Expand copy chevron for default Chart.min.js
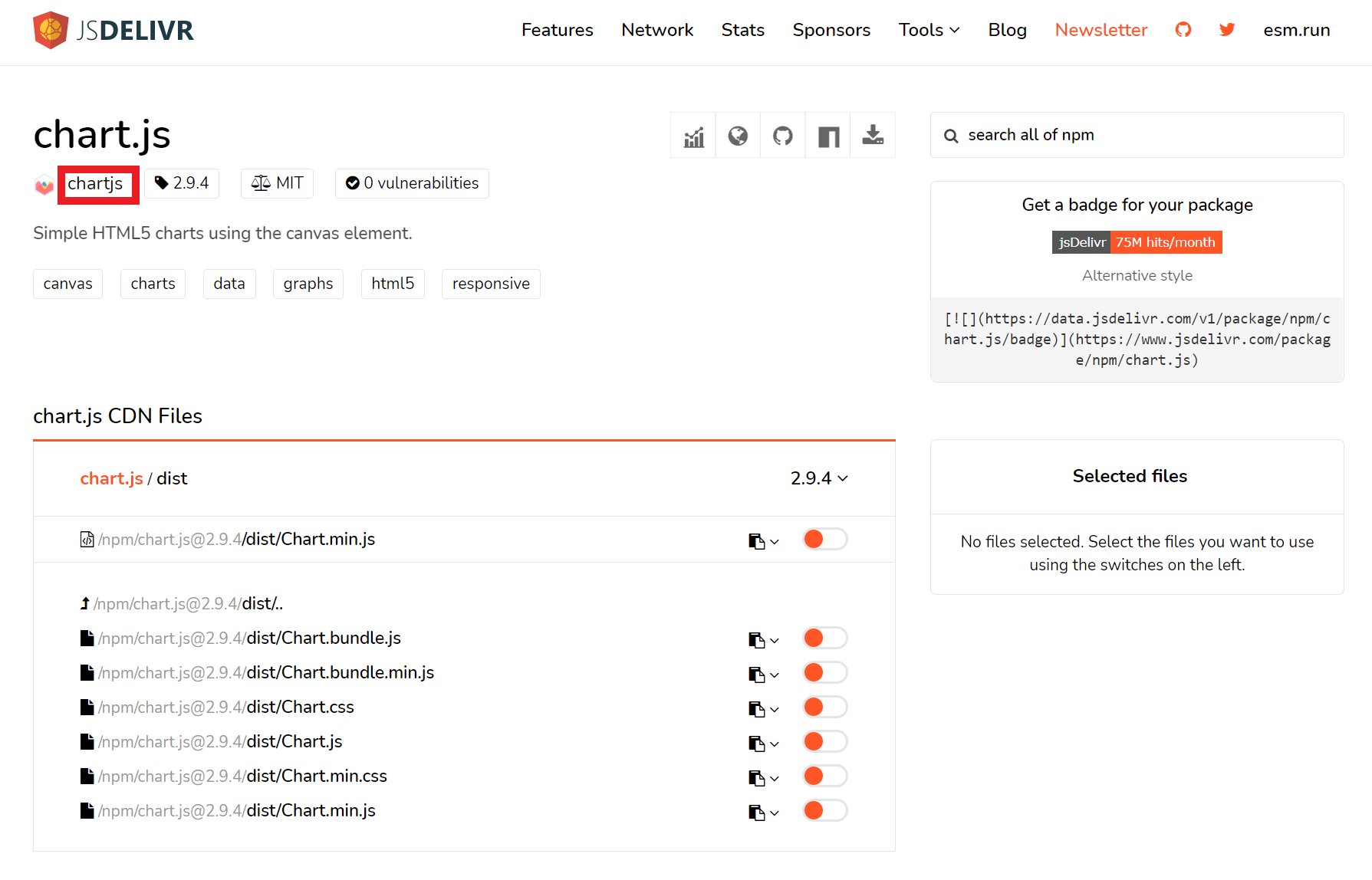Screen dimensions: 1372x880 (x=775, y=542)
